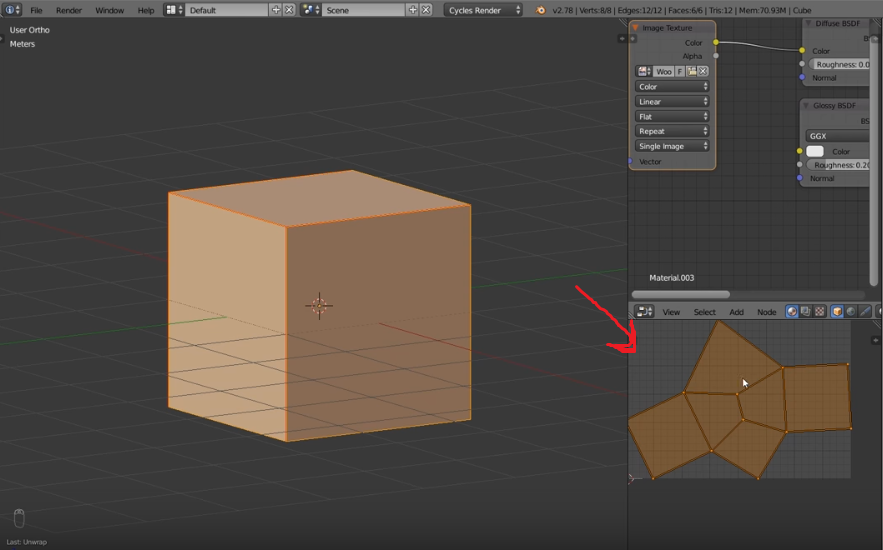Click the Diffuse BSDF Color input socket
This screenshot has width=883, height=550.
[802, 51]
